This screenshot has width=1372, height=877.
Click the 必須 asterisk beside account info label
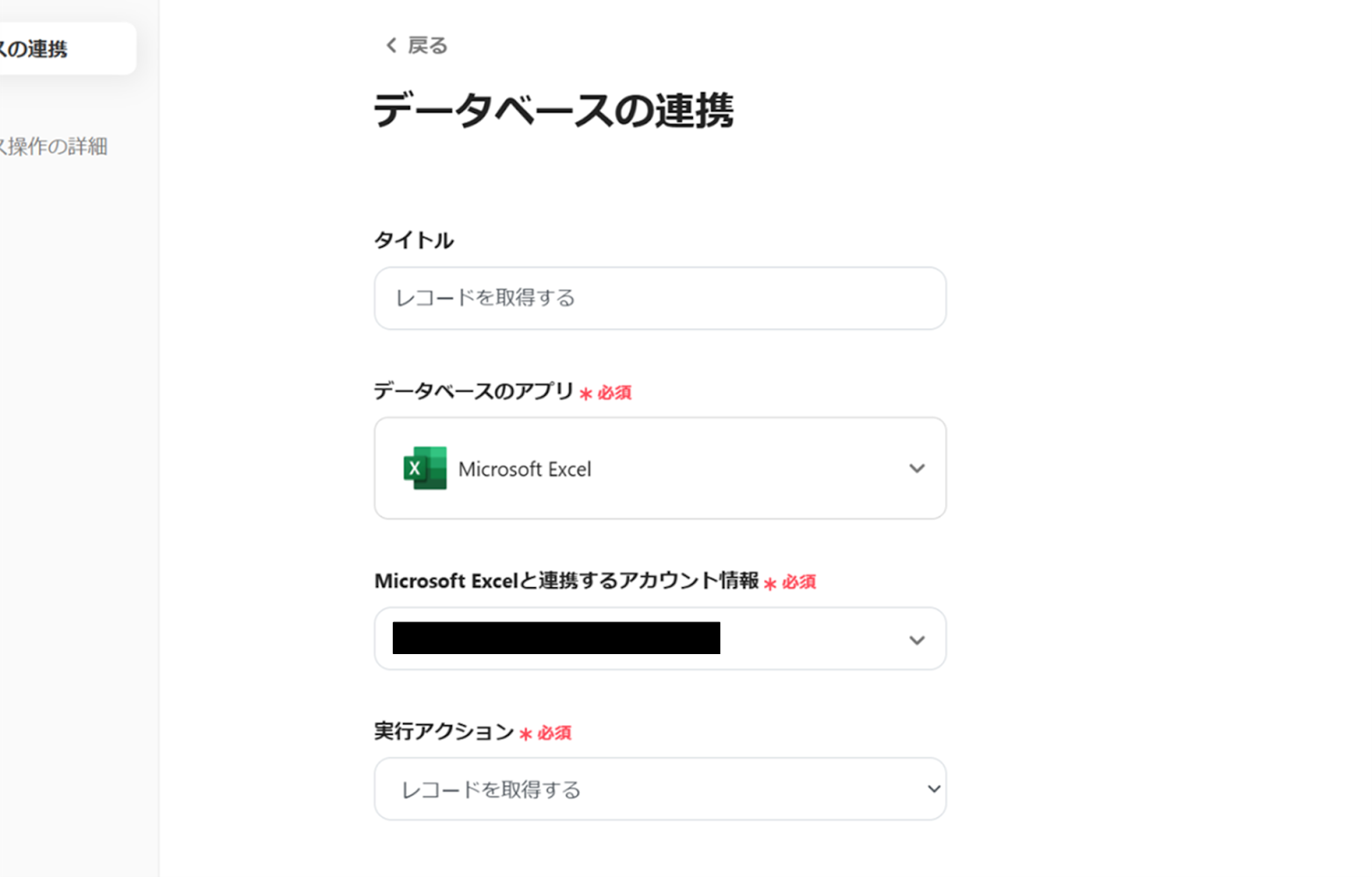pyautogui.click(x=770, y=584)
